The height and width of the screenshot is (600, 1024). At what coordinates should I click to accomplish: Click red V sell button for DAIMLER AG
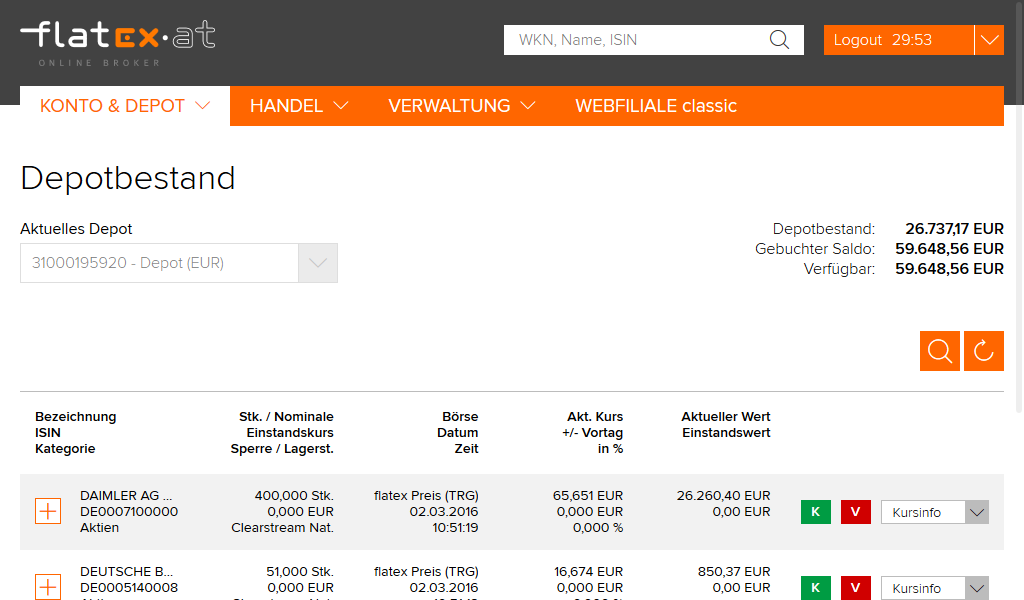pyautogui.click(x=856, y=512)
